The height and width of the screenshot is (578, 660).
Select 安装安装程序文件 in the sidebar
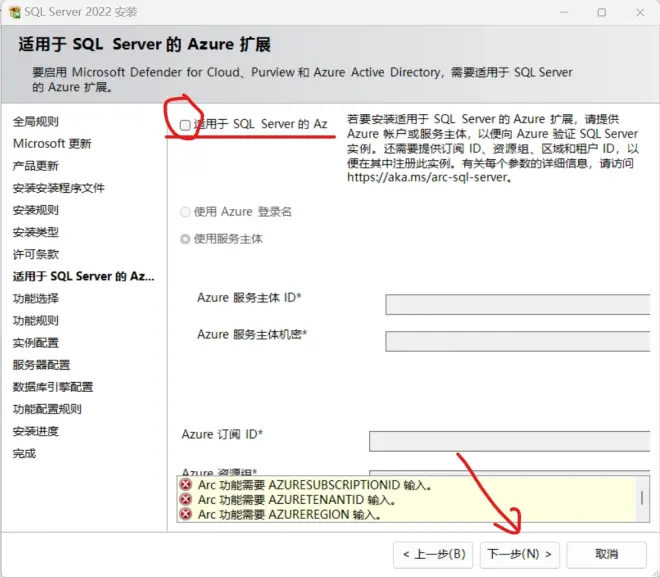pos(59,188)
